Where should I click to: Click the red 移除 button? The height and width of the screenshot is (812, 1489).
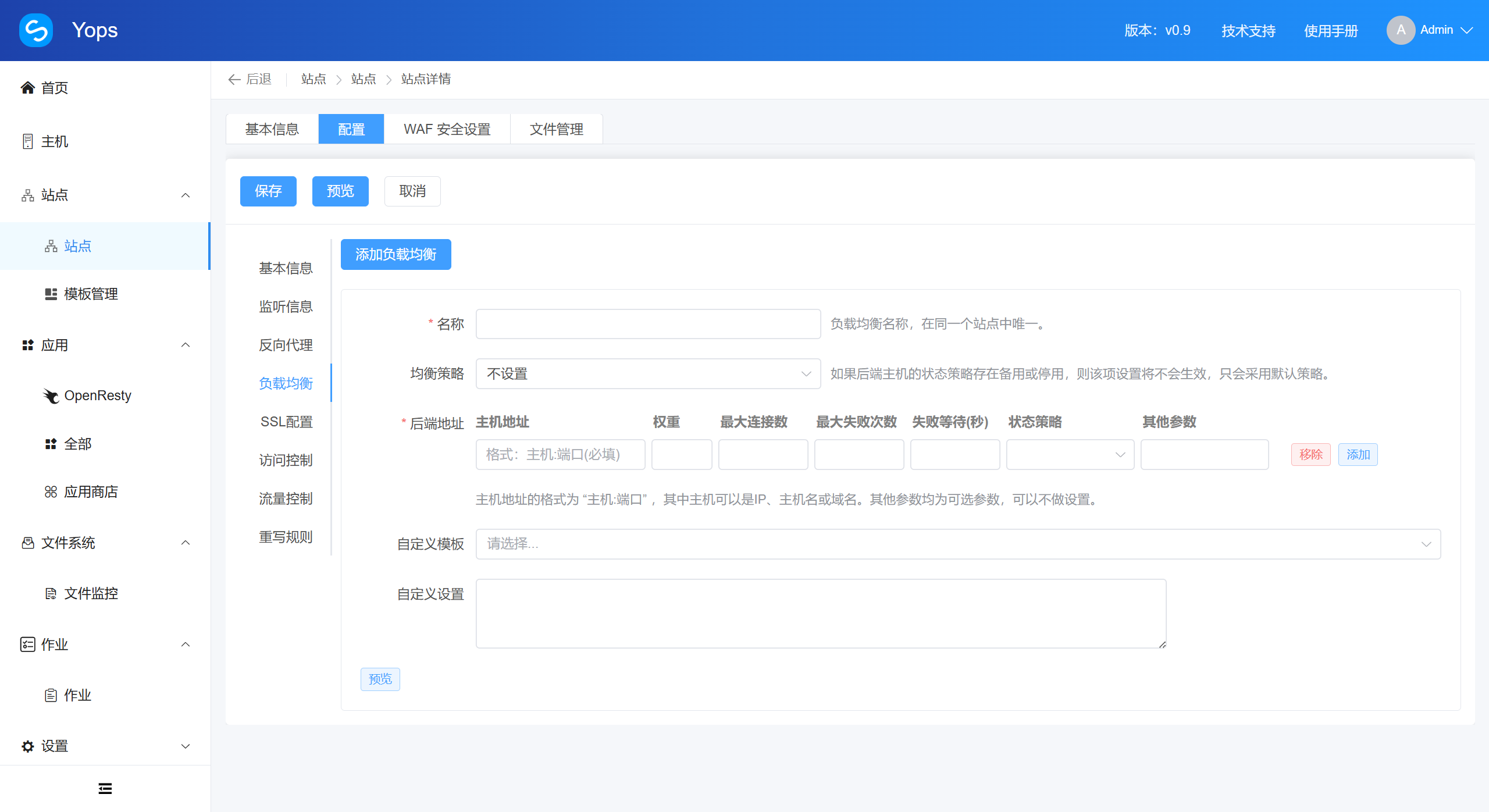(1311, 454)
